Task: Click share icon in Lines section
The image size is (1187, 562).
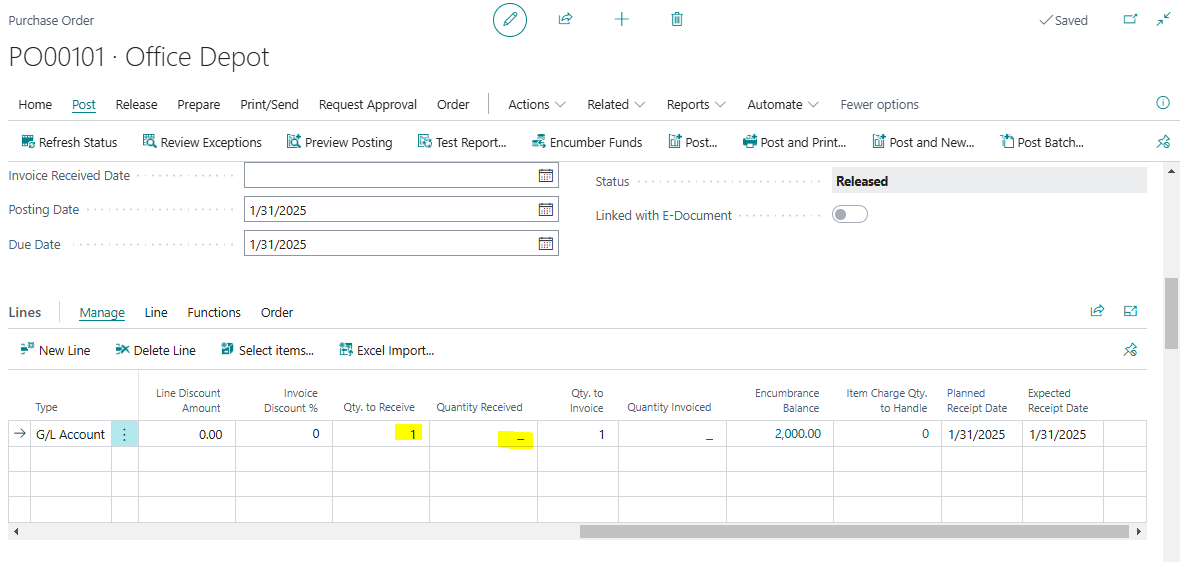Action: 1097,311
